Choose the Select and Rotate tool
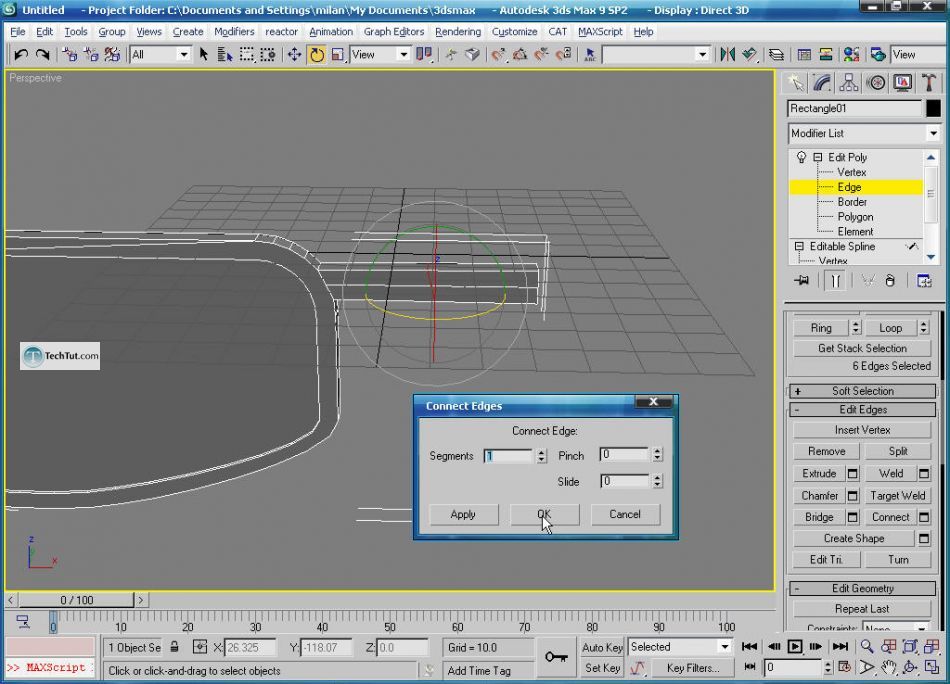 pos(316,55)
